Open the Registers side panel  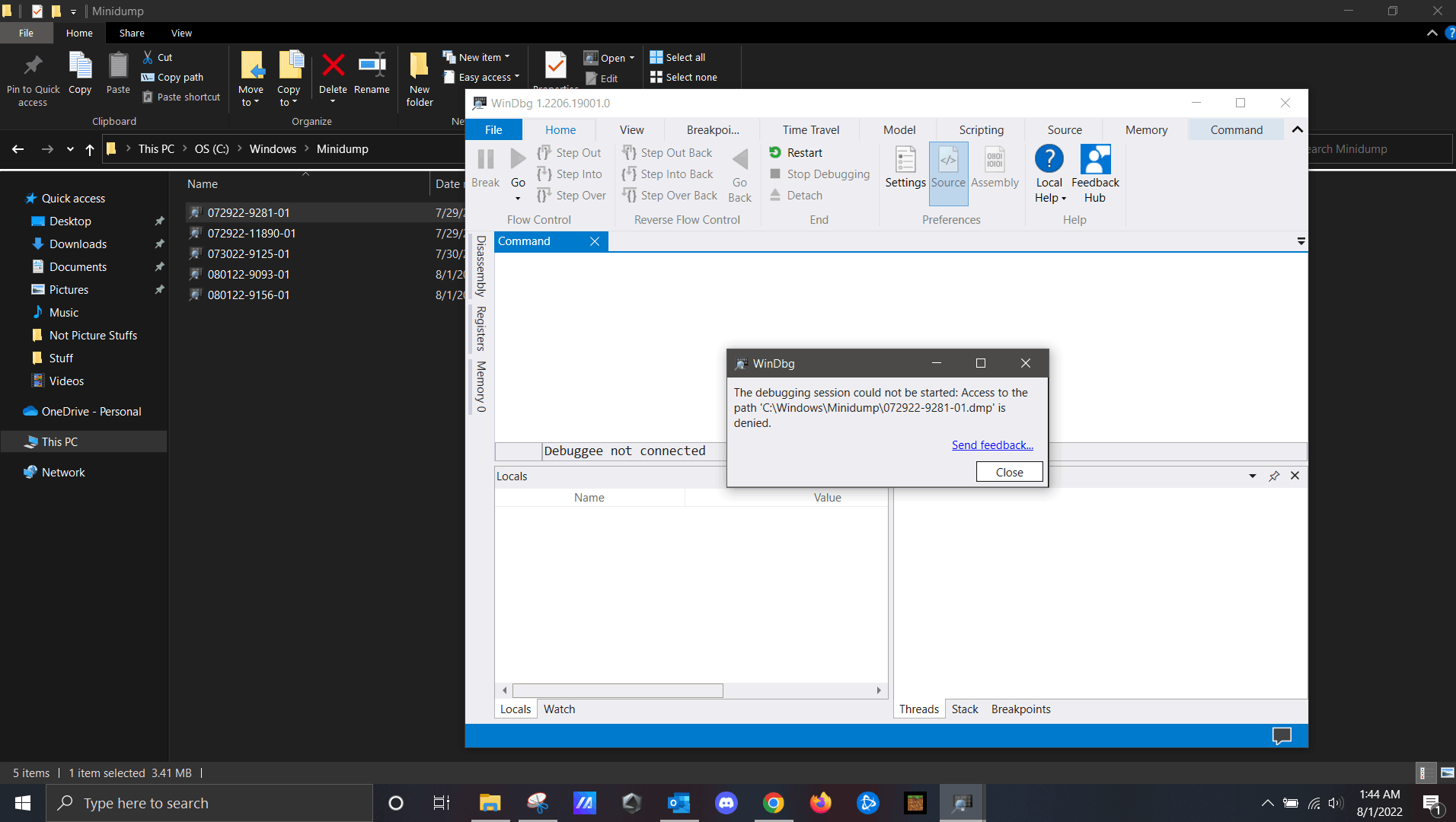481,328
